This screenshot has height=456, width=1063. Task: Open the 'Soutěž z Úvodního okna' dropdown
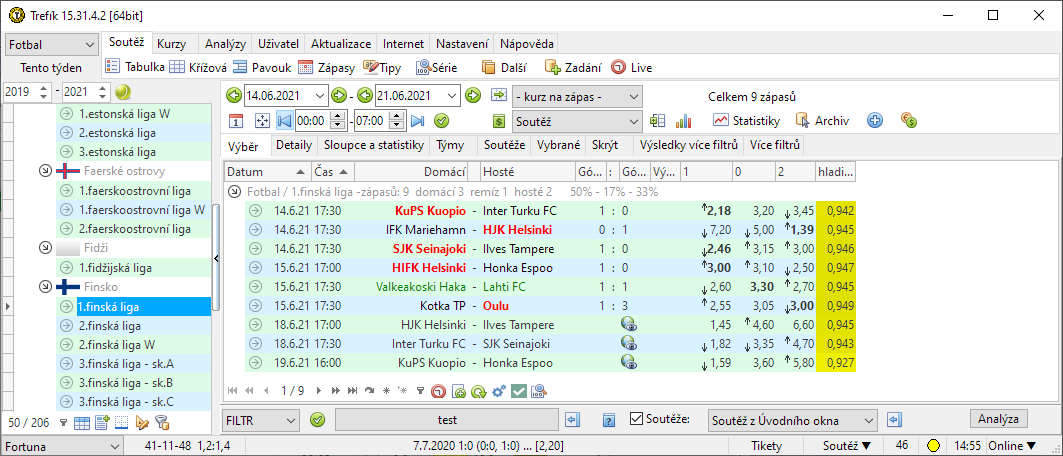793,420
